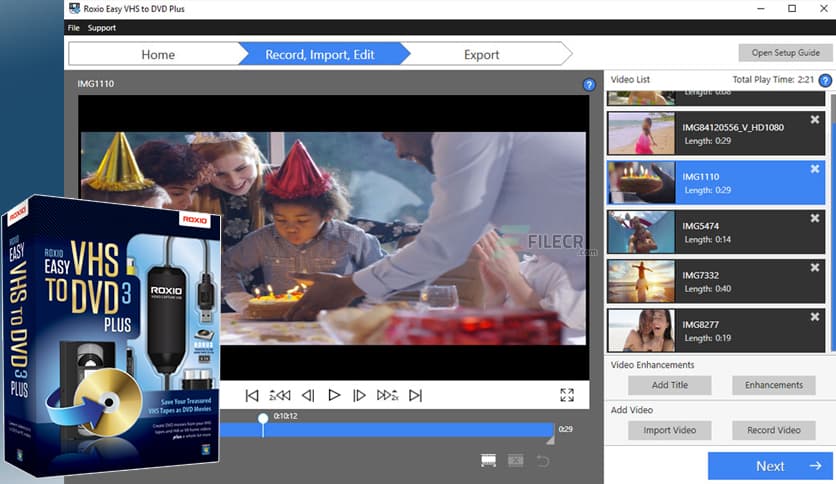Select IMG7332 sunset thumbnail
The height and width of the screenshot is (484, 836).
[x=641, y=281]
